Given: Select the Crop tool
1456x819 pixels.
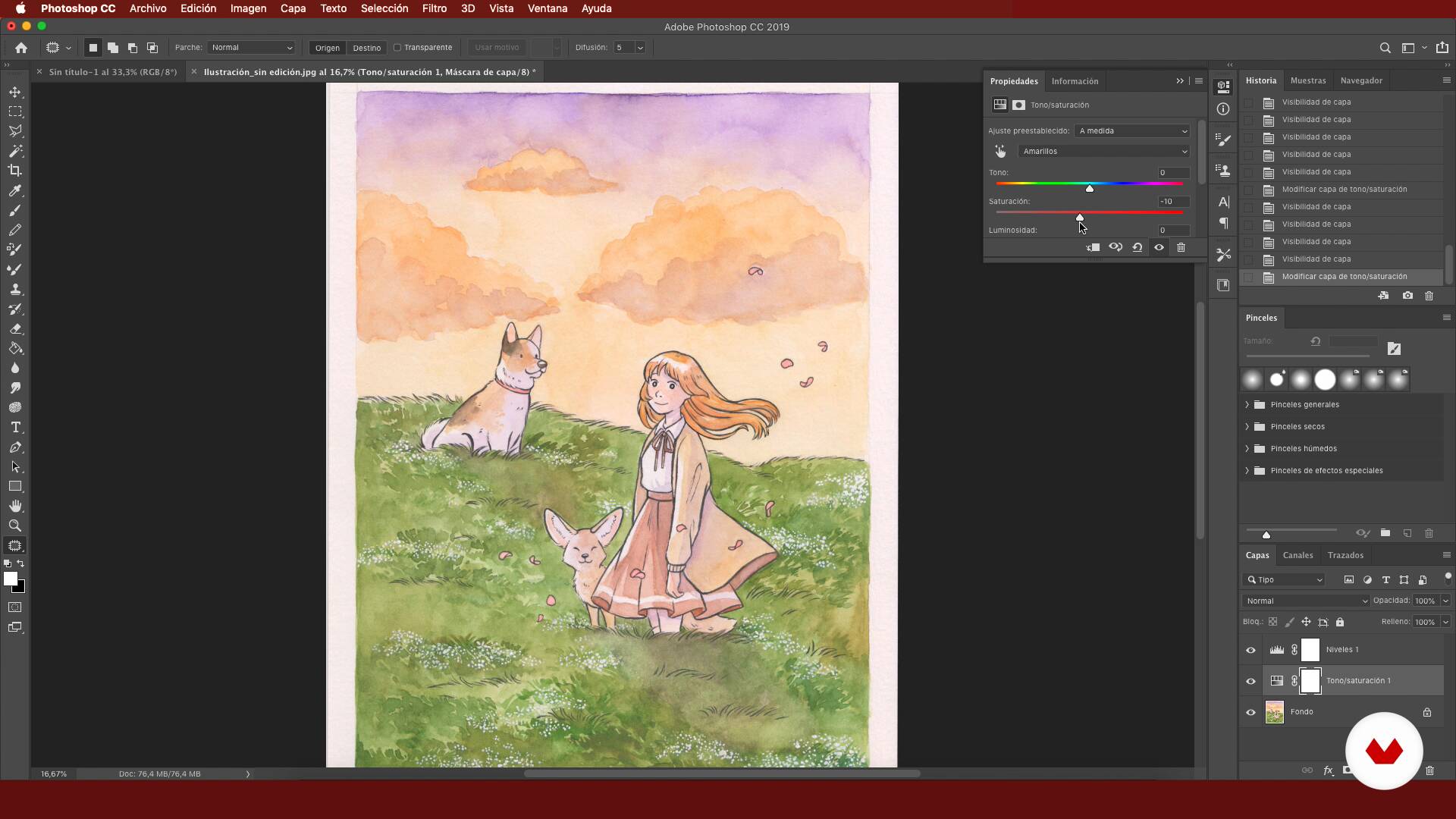Looking at the screenshot, I should pos(15,171).
